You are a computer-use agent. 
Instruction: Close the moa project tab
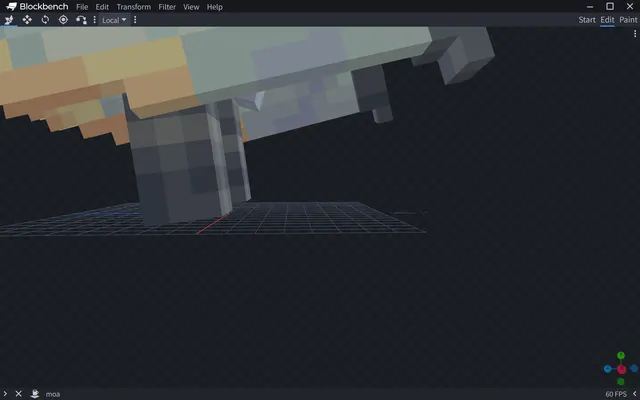pos(18,393)
